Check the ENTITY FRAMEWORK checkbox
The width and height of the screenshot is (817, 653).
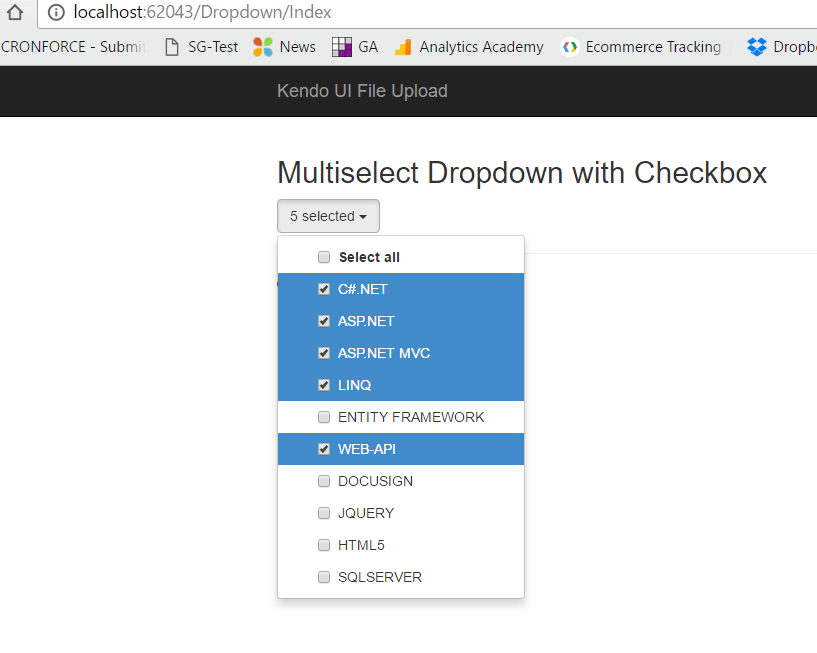(x=324, y=417)
